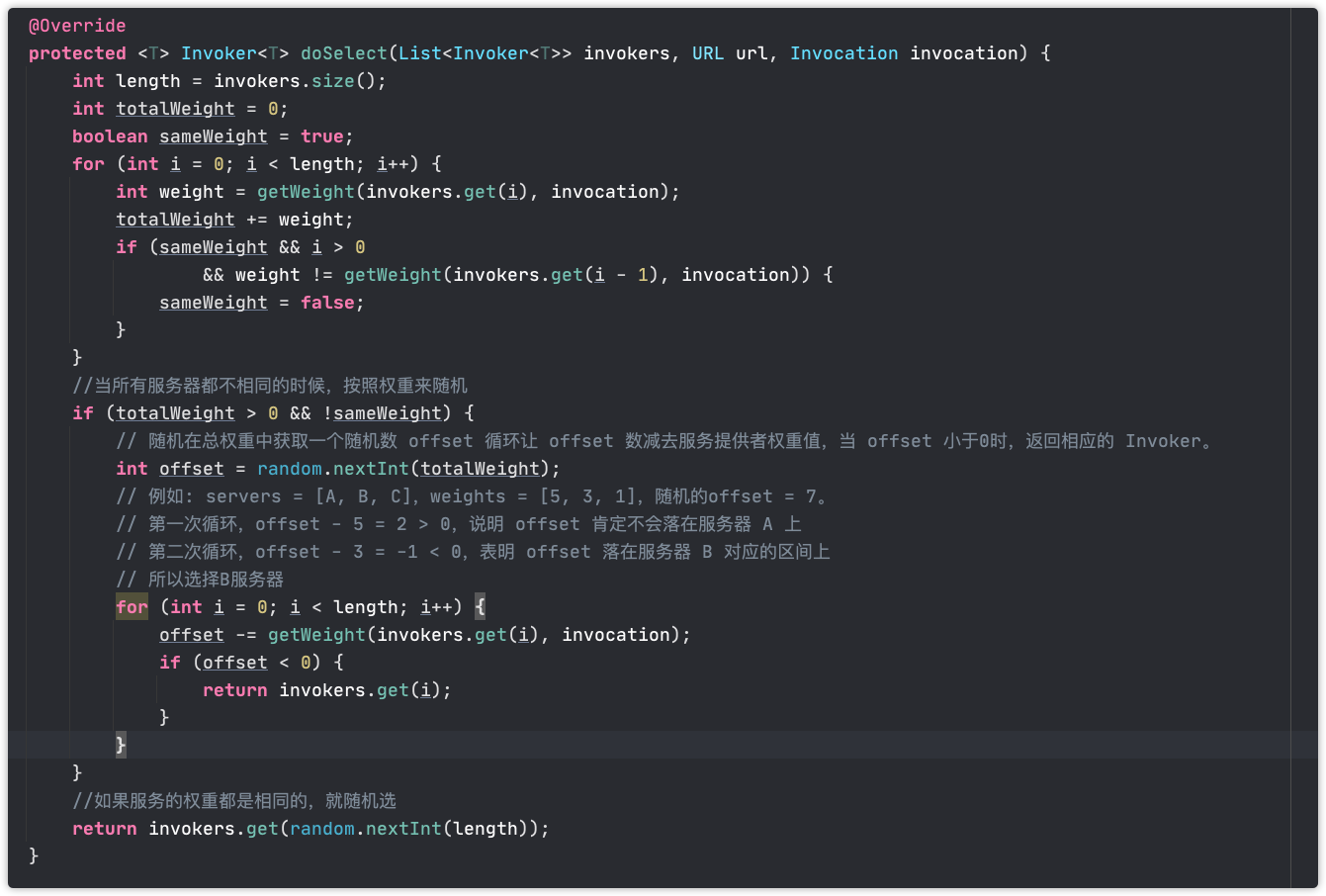Click the '!=' operator in the weight comparison

click(322, 275)
